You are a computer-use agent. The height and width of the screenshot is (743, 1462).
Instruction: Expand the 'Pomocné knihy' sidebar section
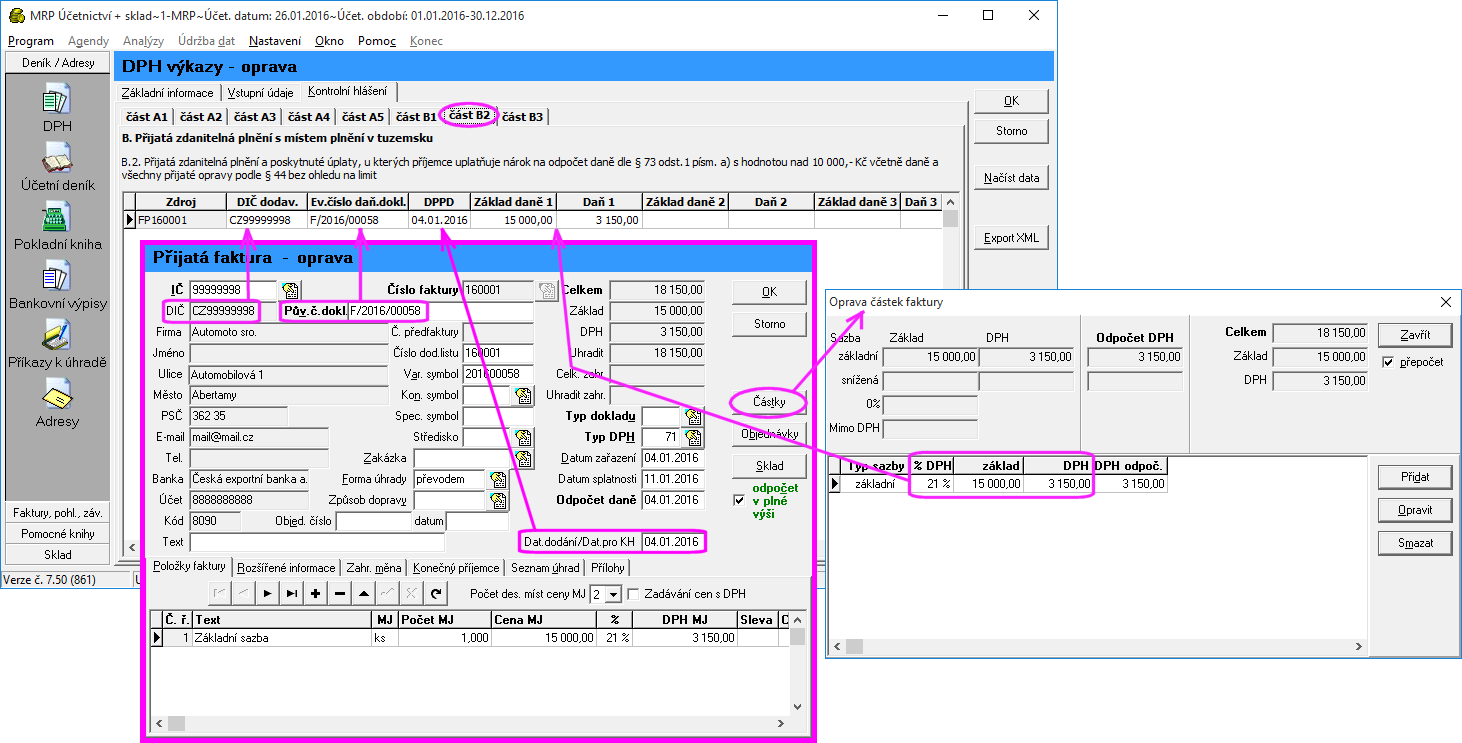pos(57,534)
